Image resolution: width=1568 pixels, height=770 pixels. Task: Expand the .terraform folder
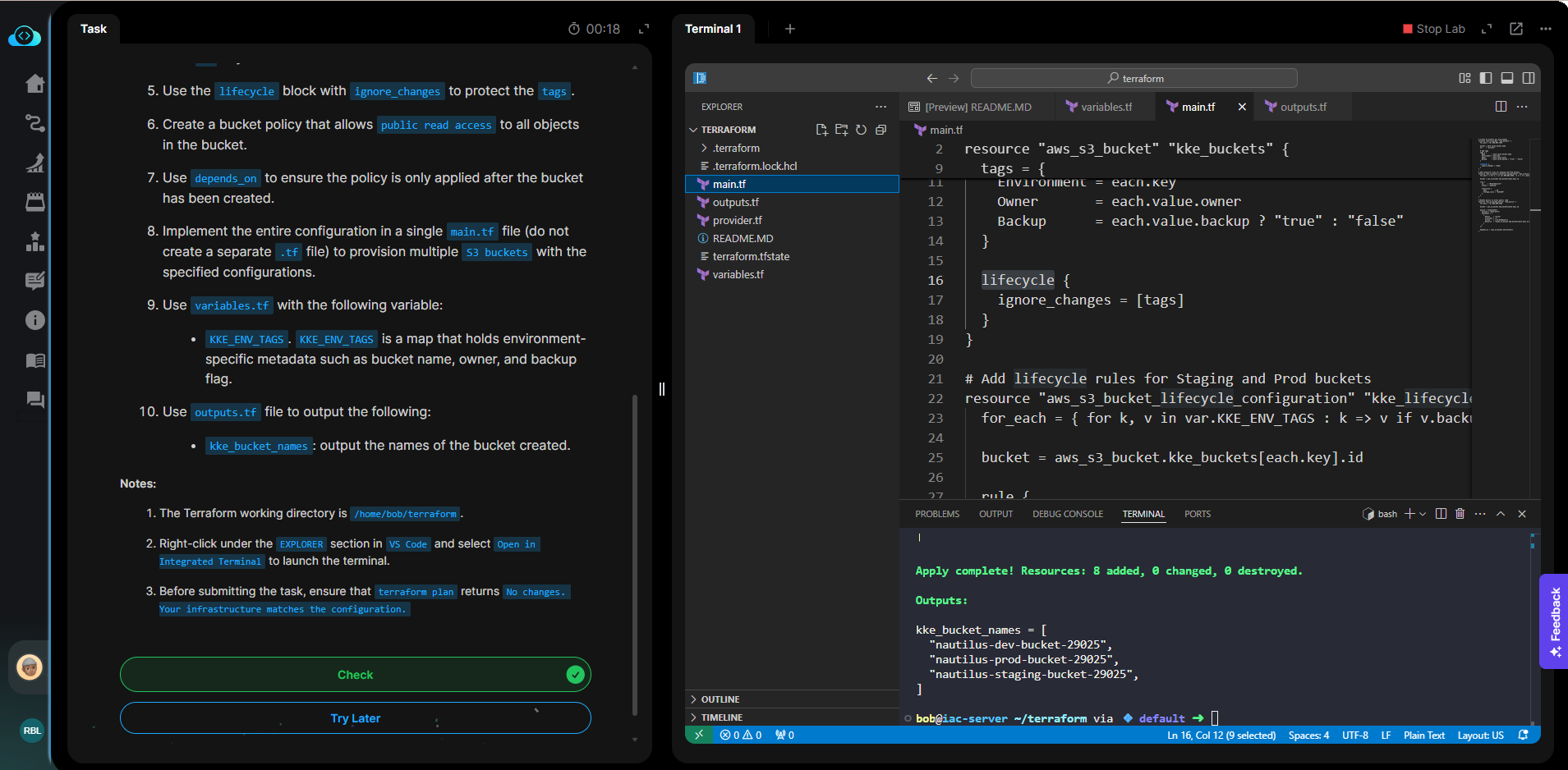point(736,148)
